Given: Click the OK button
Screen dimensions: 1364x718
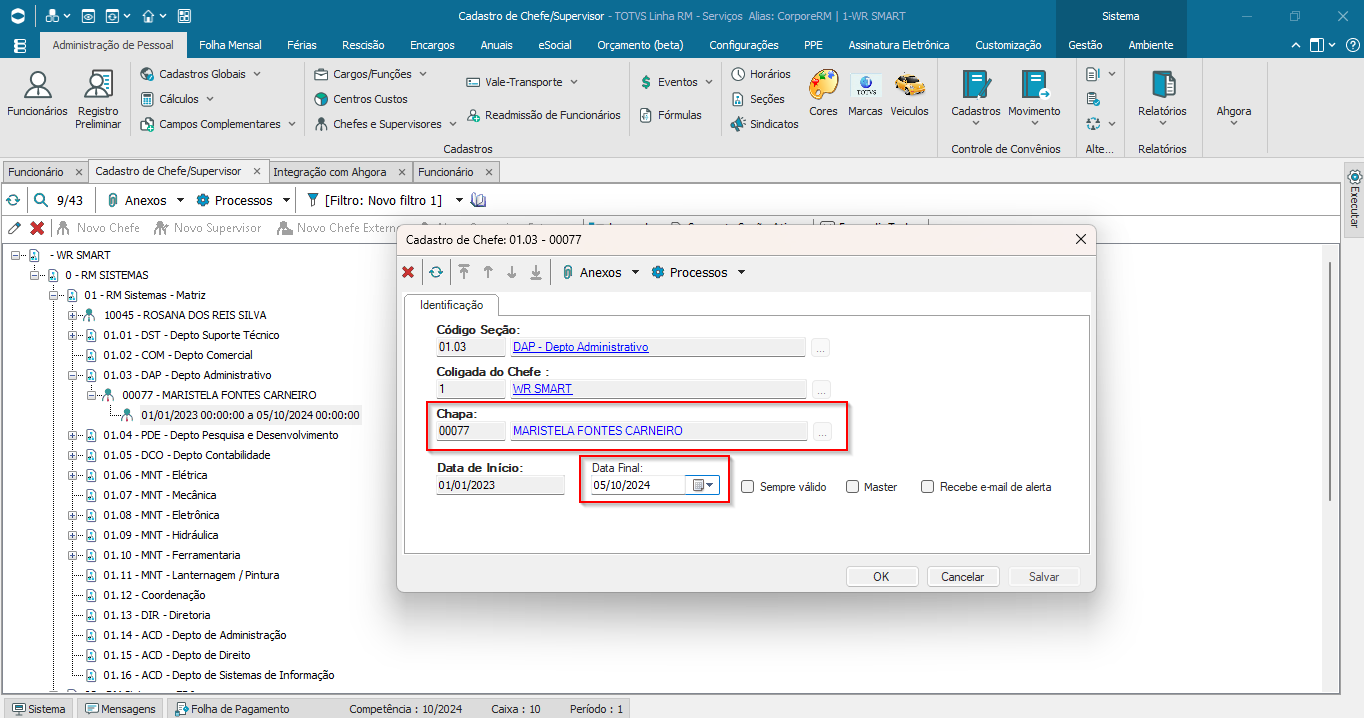Looking at the screenshot, I should tap(881, 576).
